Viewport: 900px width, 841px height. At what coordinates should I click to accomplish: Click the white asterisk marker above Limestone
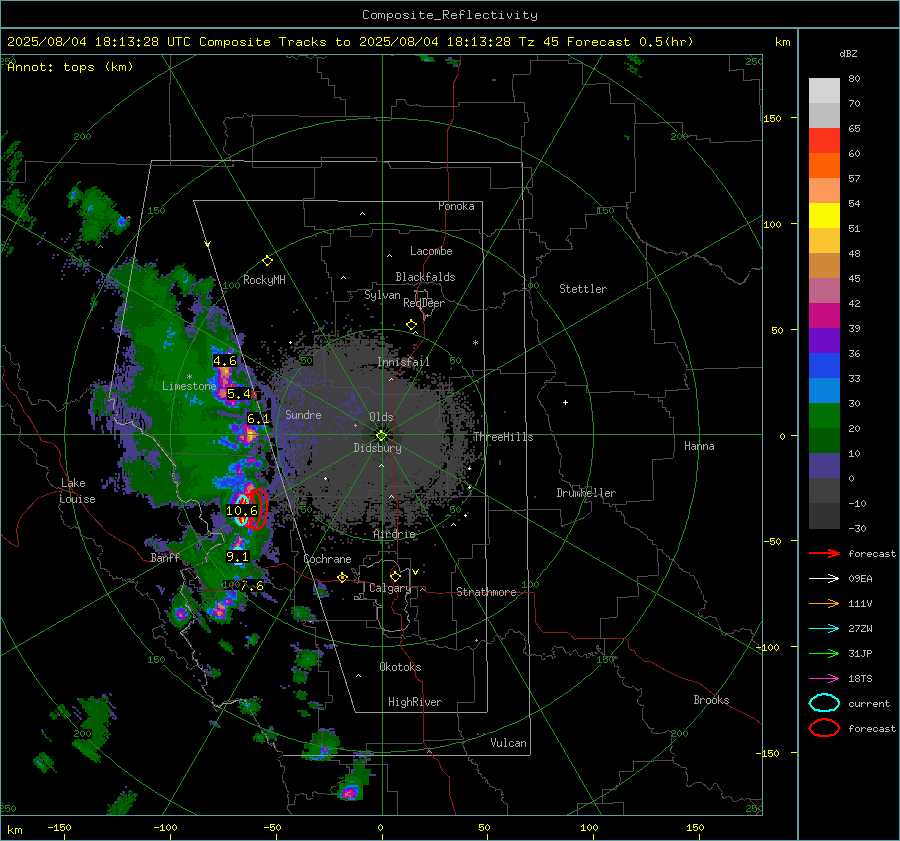[x=189, y=377]
